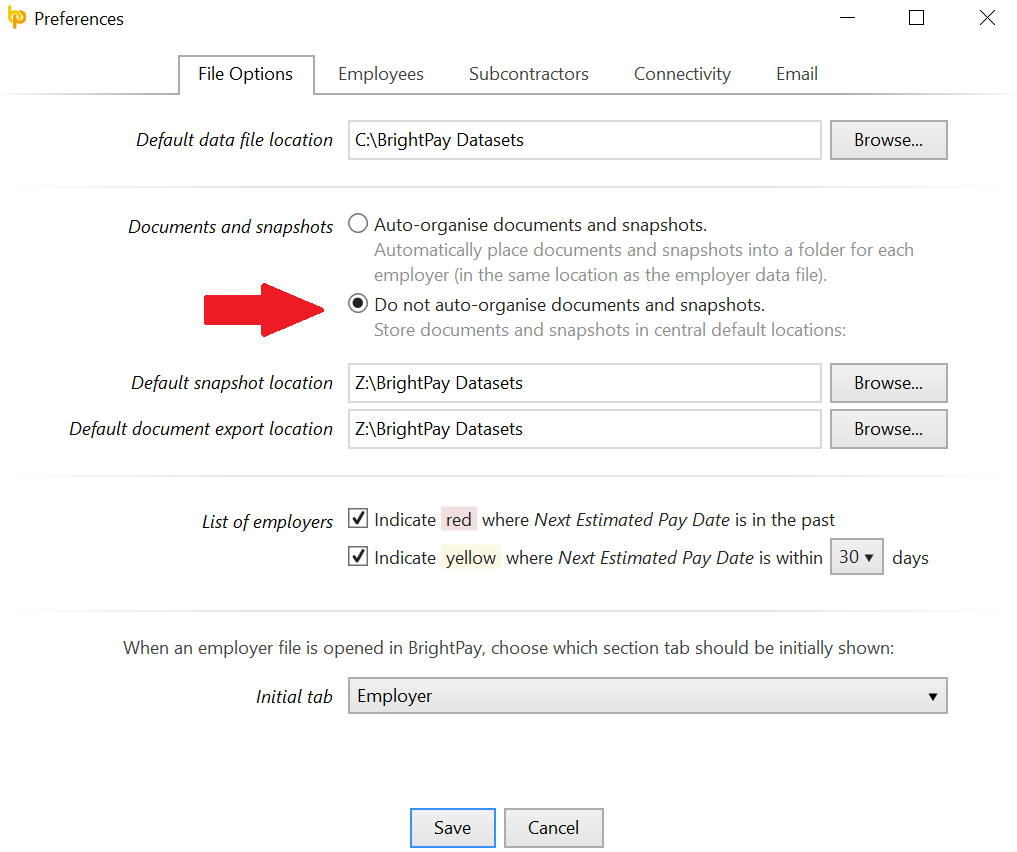The width and height of the screenshot is (1017, 852).
Task: Browse for default data file location
Action: pyautogui.click(x=889, y=140)
